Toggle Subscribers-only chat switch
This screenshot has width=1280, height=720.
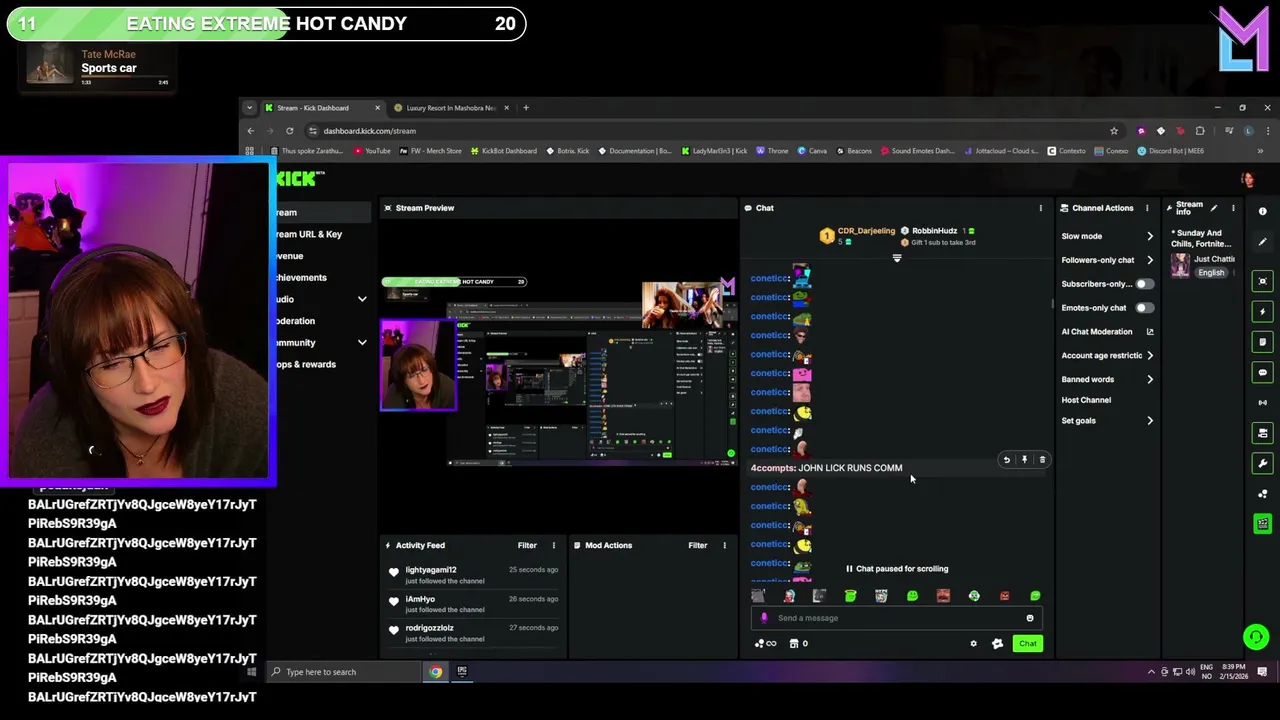(x=1143, y=284)
